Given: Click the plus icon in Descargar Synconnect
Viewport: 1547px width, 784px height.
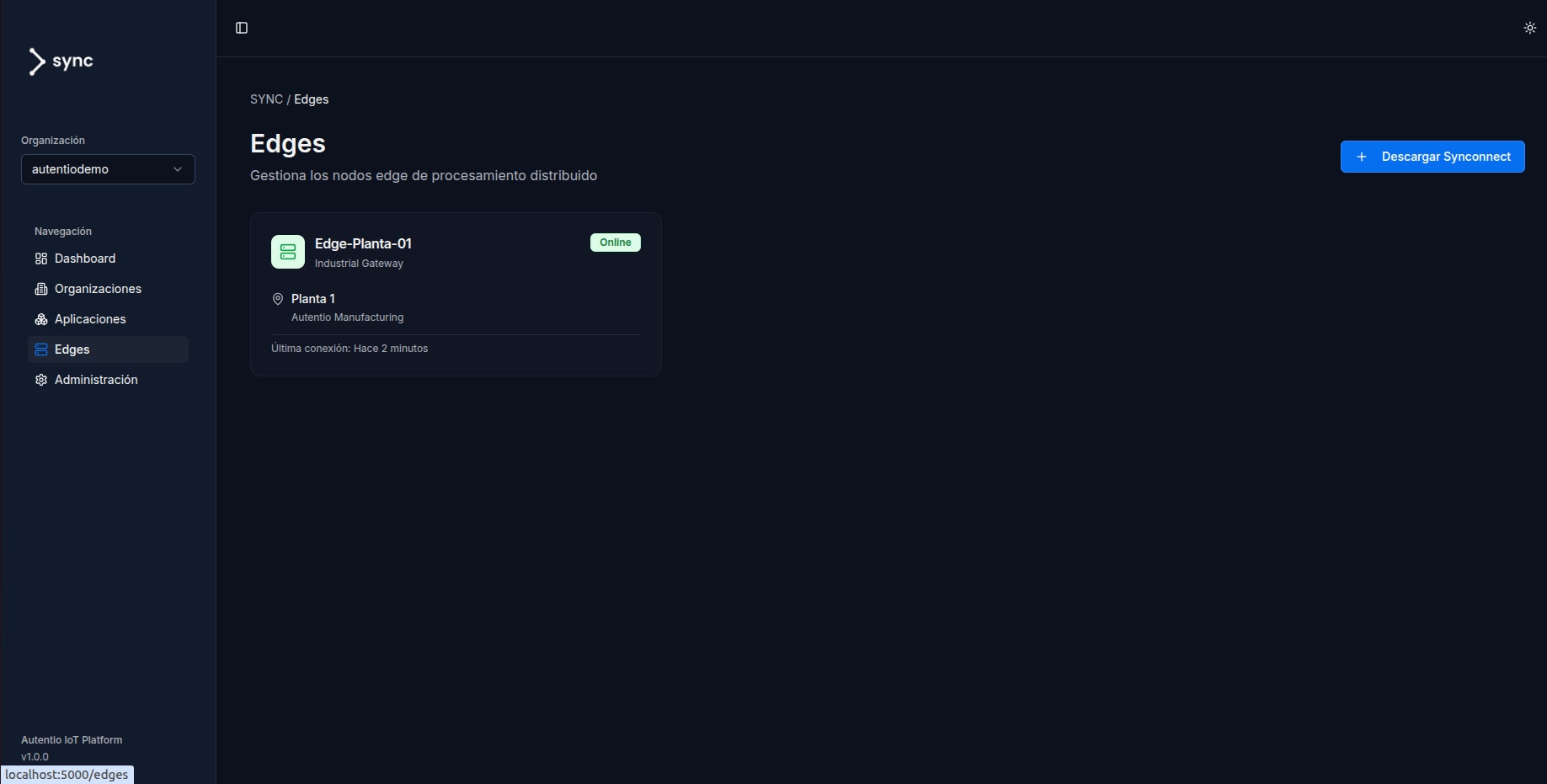Looking at the screenshot, I should pos(1361,157).
